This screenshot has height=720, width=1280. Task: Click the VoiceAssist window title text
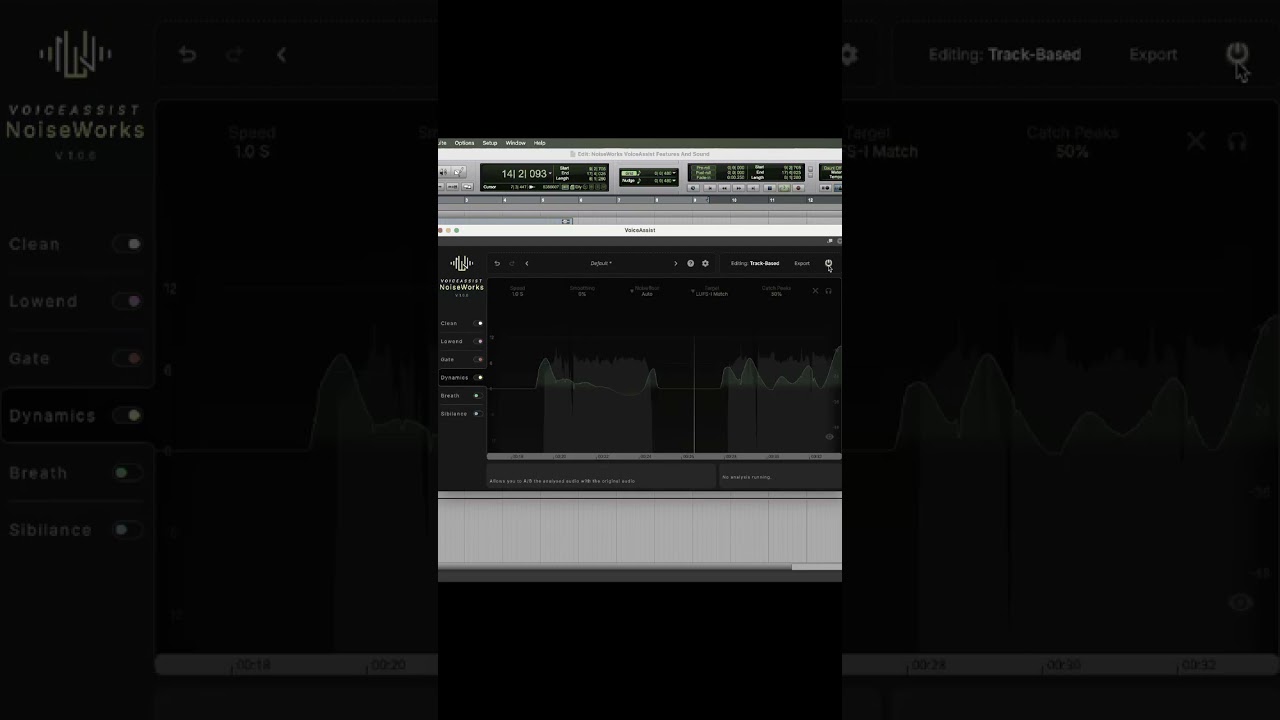click(x=640, y=230)
